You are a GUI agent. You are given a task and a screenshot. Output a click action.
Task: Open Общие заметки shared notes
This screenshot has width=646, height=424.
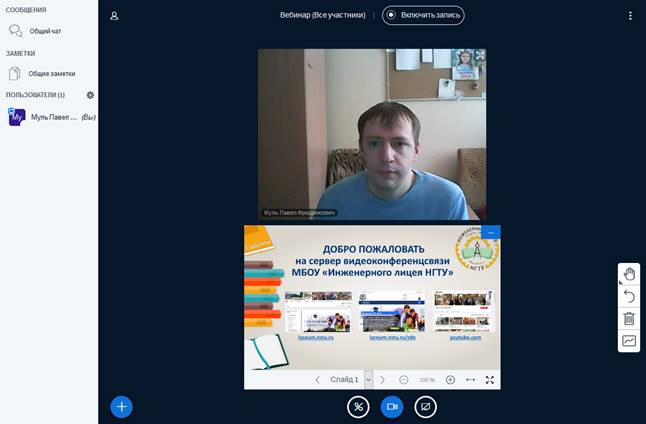[x=50, y=73]
